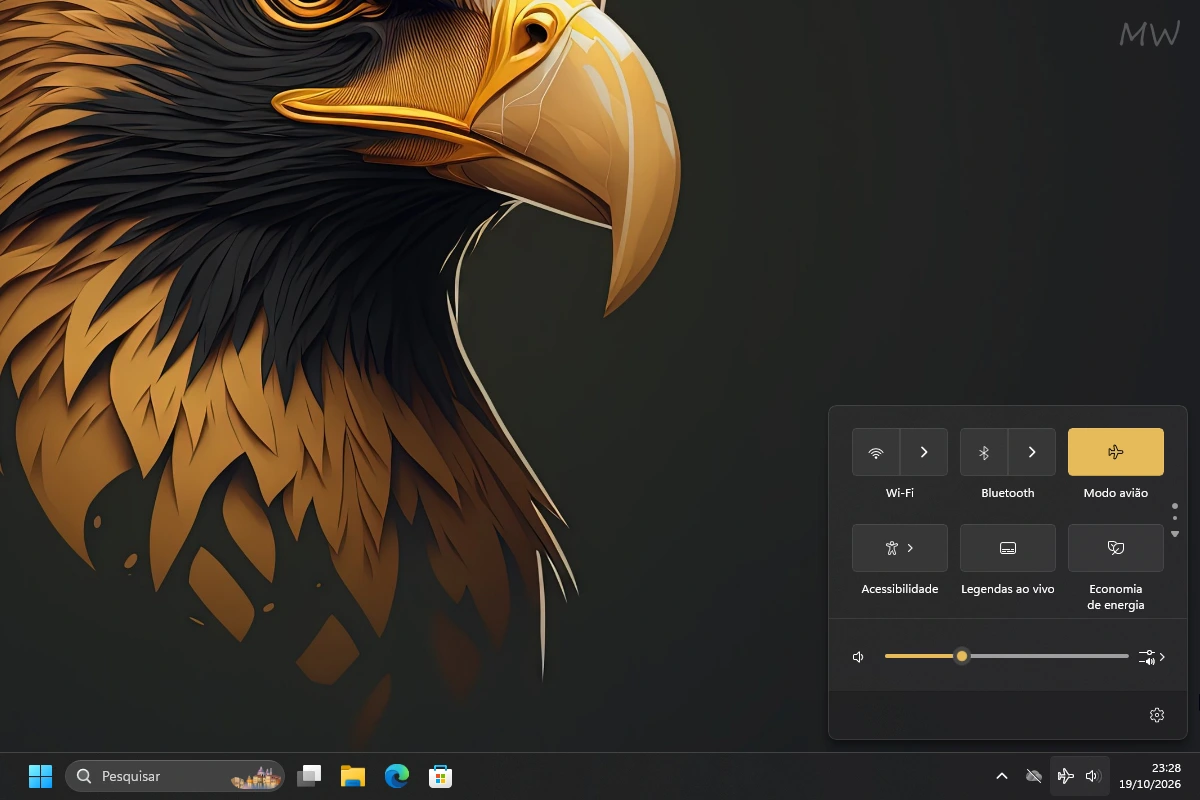Click the Pesquisar search box
This screenshot has width=1200, height=800.
tap(175, 776)
